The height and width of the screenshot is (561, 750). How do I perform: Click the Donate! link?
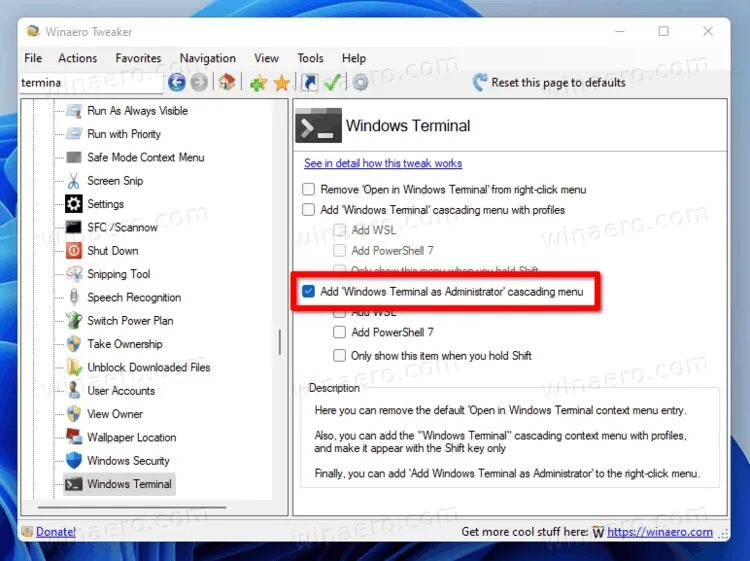[55, 531]
